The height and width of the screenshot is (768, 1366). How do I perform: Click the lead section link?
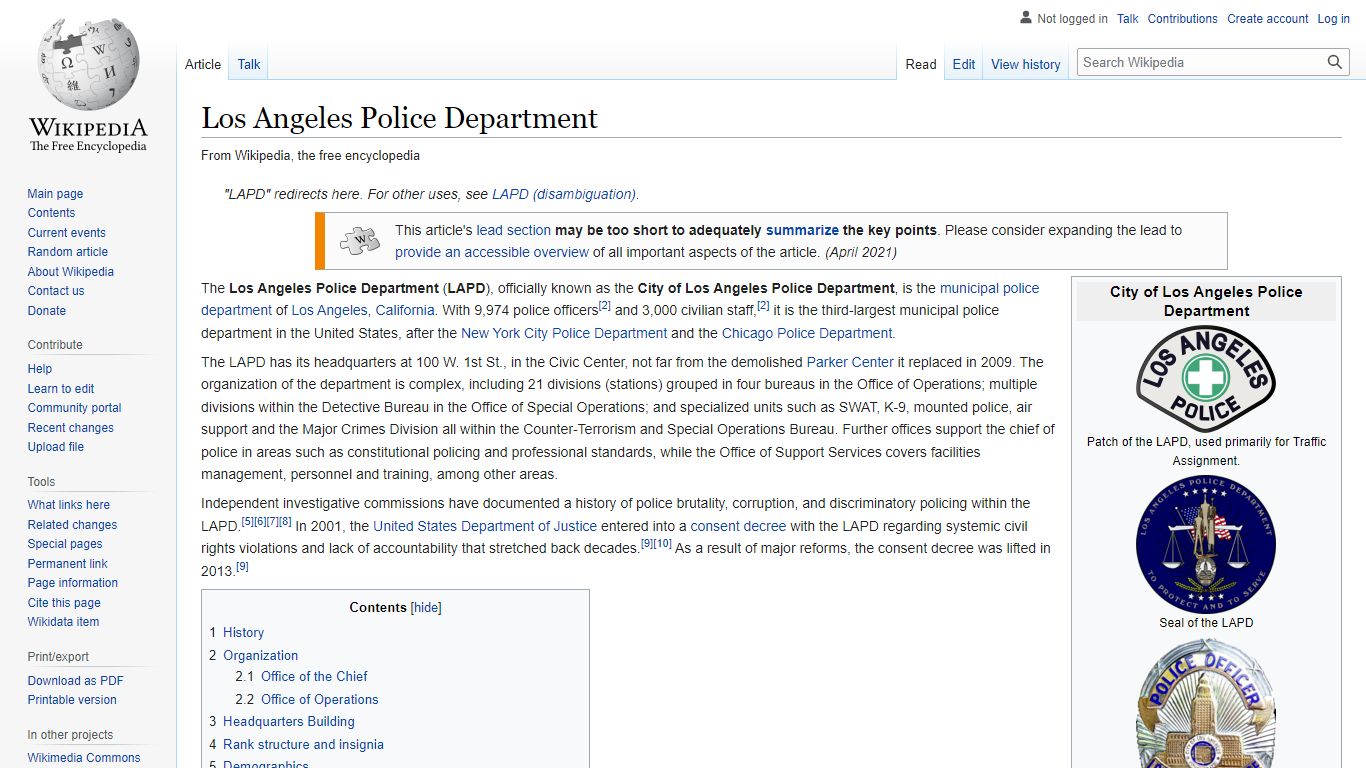point(514,230)
